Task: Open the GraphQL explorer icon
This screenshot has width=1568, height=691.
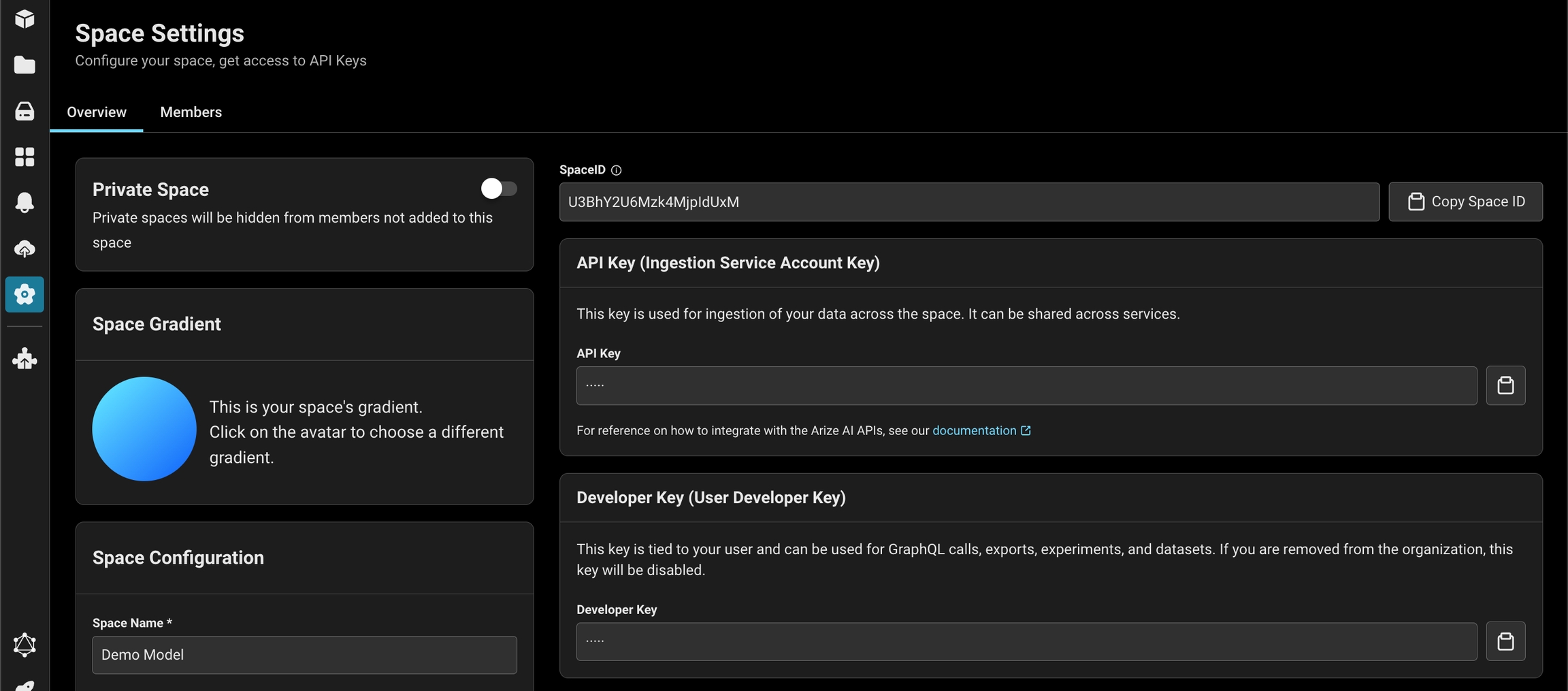Action: coord(24,644)
